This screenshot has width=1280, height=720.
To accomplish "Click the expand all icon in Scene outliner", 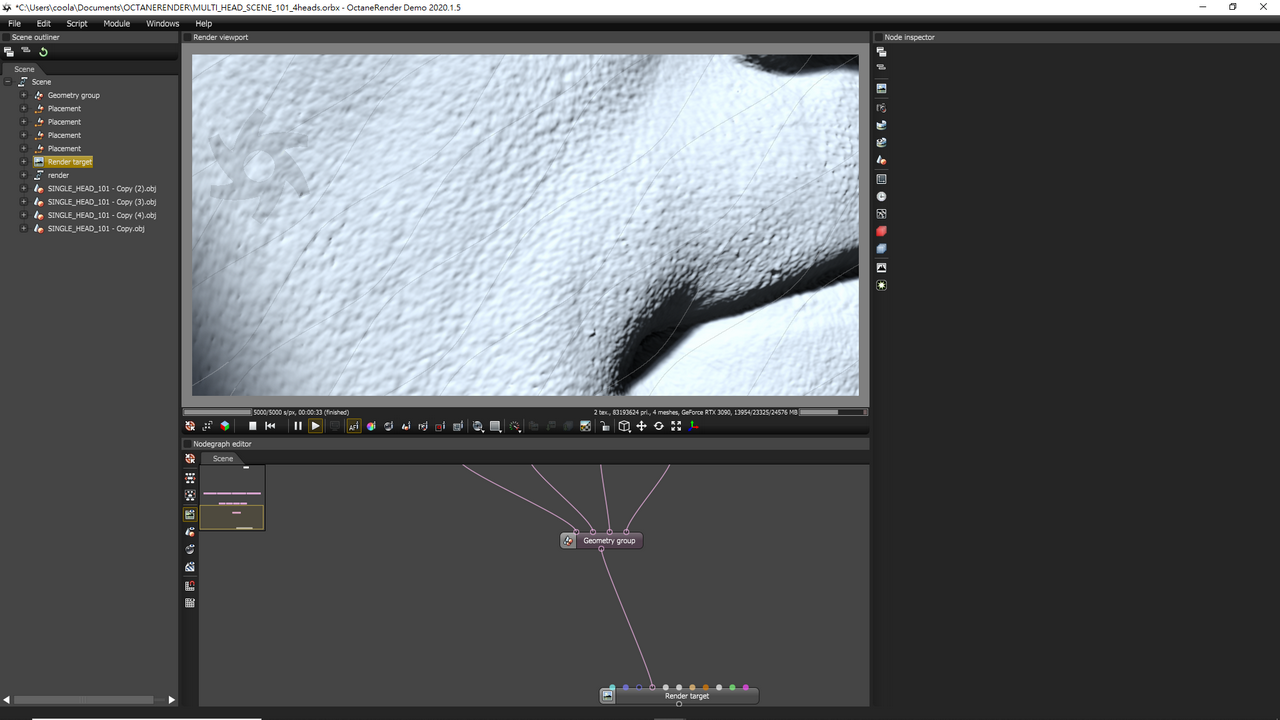I will click(9, 52).
